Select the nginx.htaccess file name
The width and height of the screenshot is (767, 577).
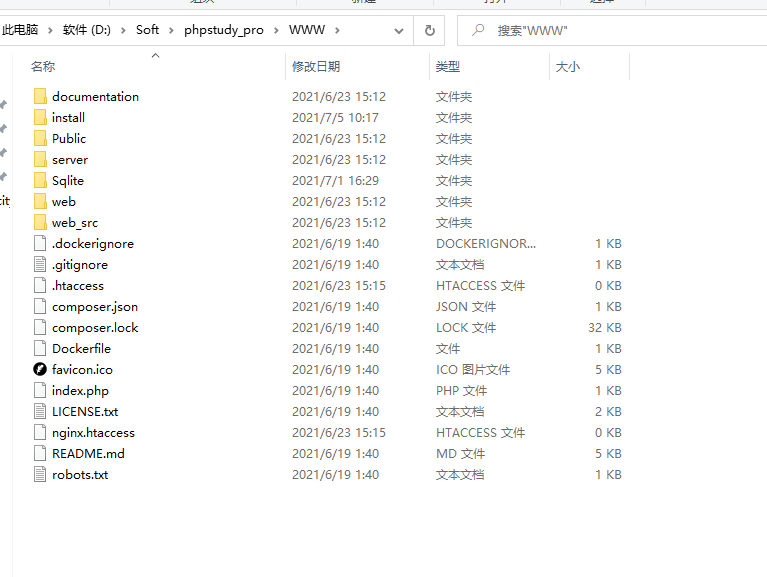(93, 433)
